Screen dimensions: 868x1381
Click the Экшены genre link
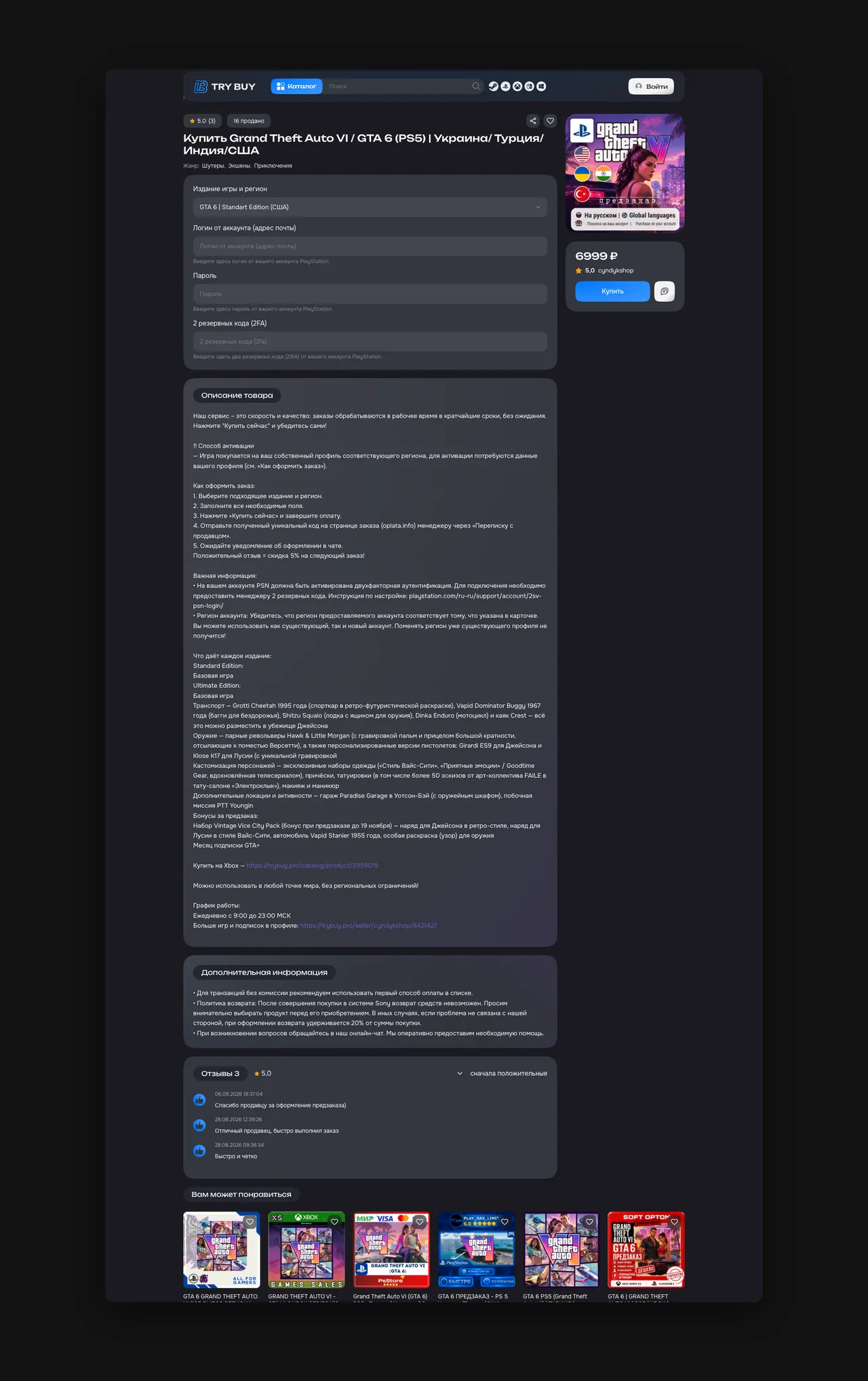coord(239,166)
